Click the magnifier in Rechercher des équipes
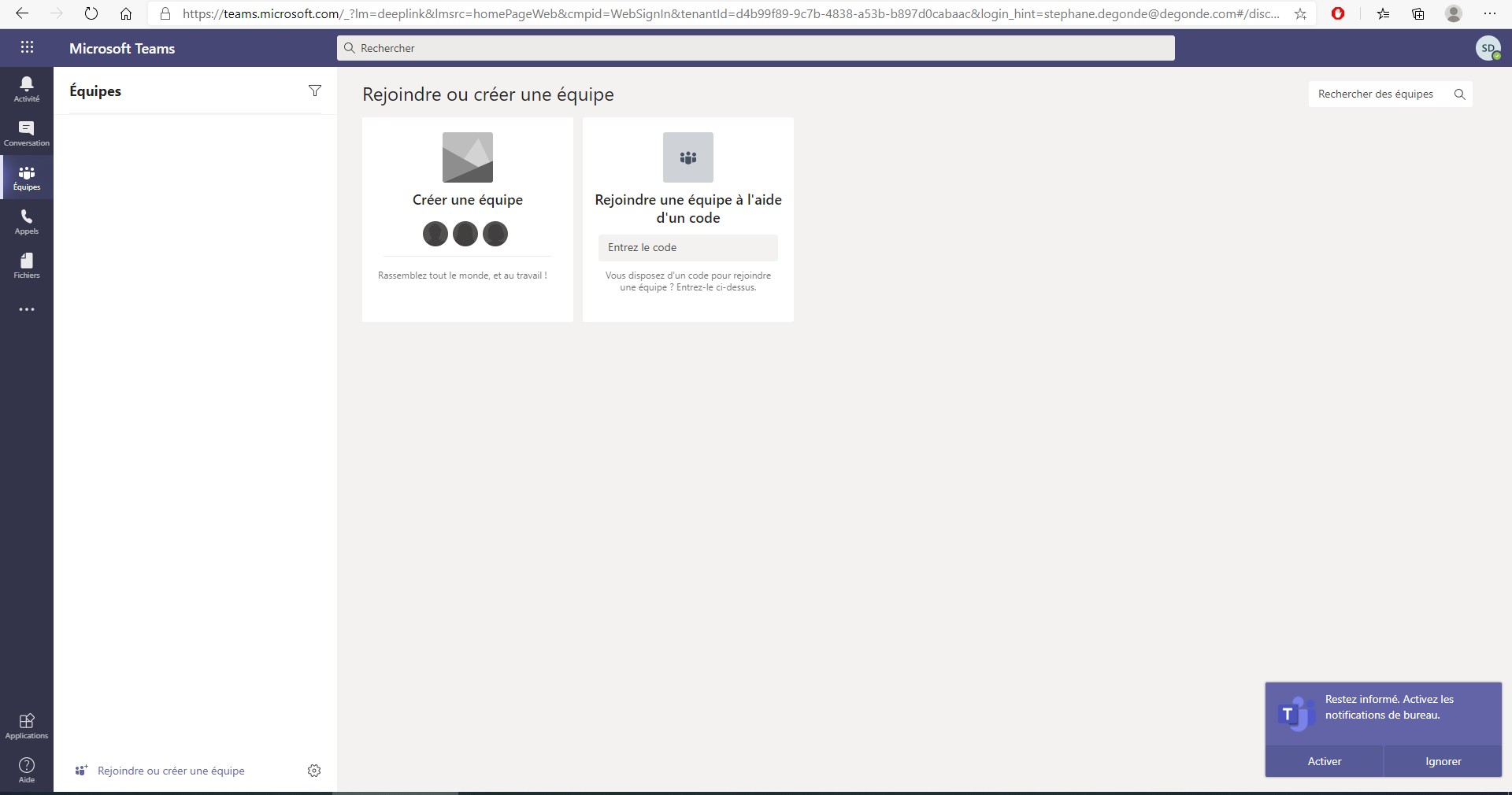The height and width of the screenshot is (795, 1512). click(x=1459, y=94)
